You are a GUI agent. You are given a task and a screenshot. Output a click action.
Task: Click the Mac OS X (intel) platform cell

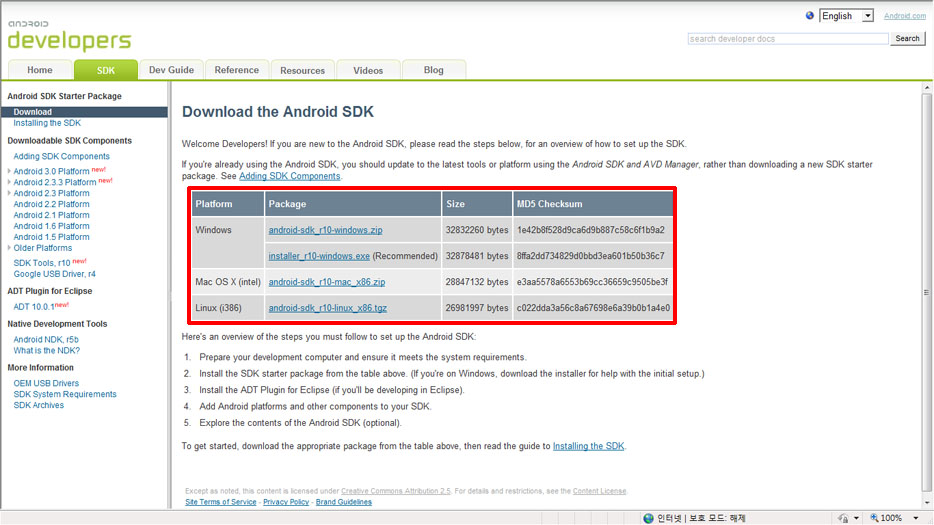(x=228, y=282)
